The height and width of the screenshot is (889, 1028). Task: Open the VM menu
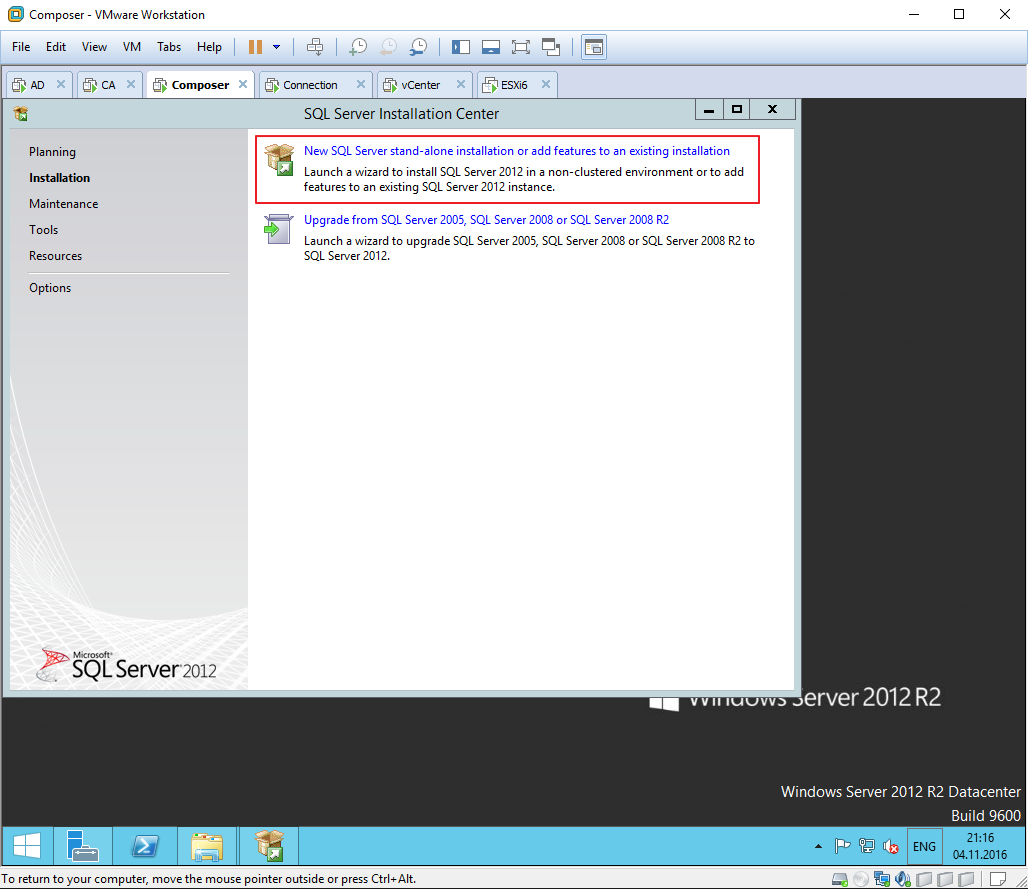[132, 47]
